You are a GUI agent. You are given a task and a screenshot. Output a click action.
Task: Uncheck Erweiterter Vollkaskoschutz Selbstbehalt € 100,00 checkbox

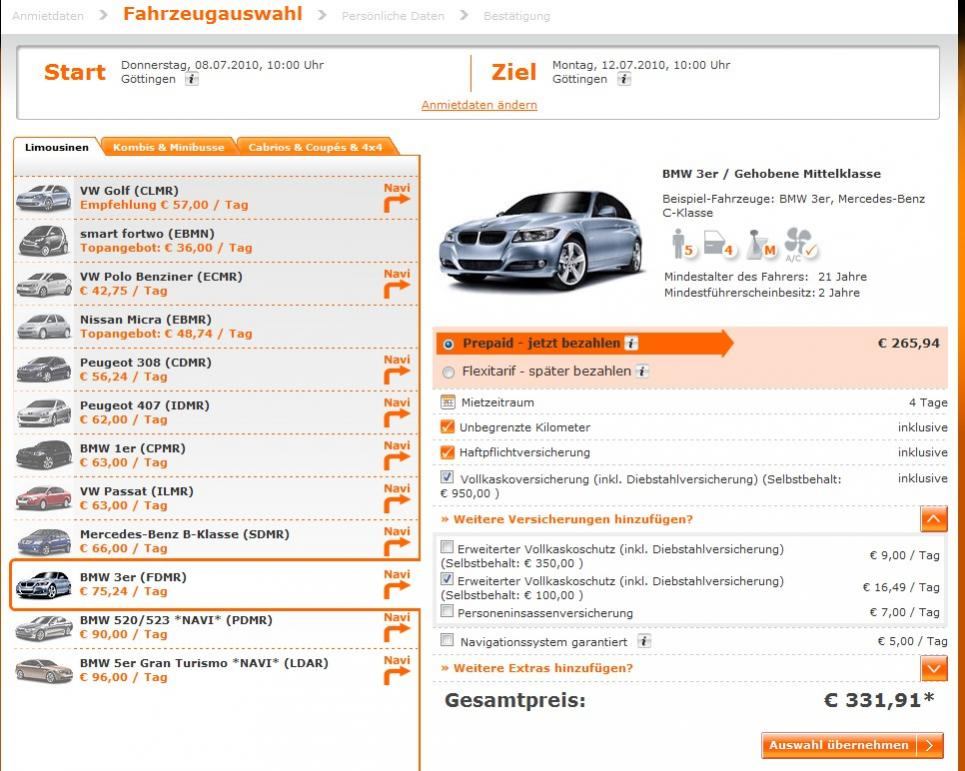tap(447, 579)
